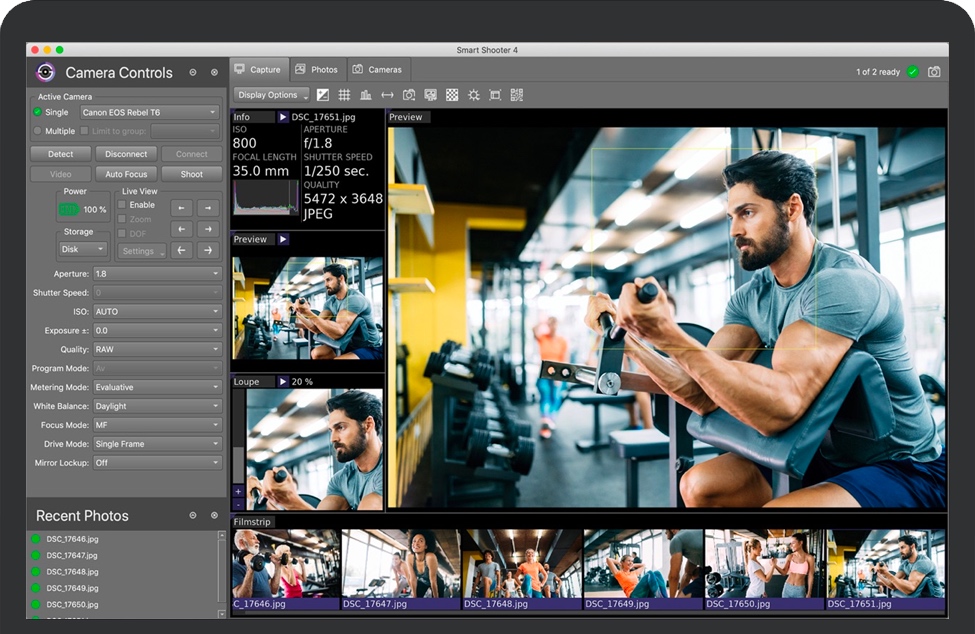Select the Single active camera option

[x=38, y=112]
